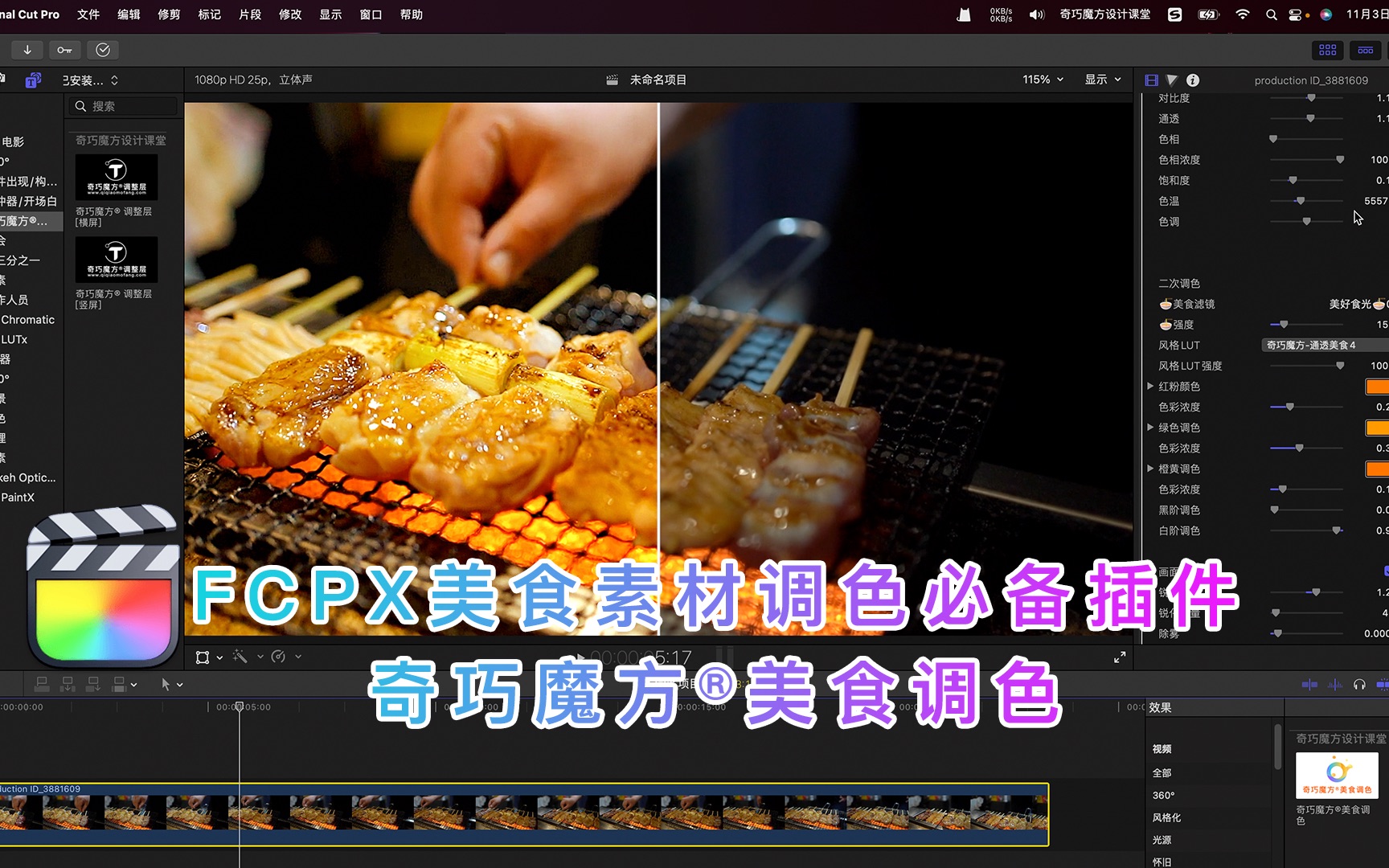The image size is (1389, 868).
Task: Open the selection tool dropdown chevron
Action: click(x=180, y=685)
